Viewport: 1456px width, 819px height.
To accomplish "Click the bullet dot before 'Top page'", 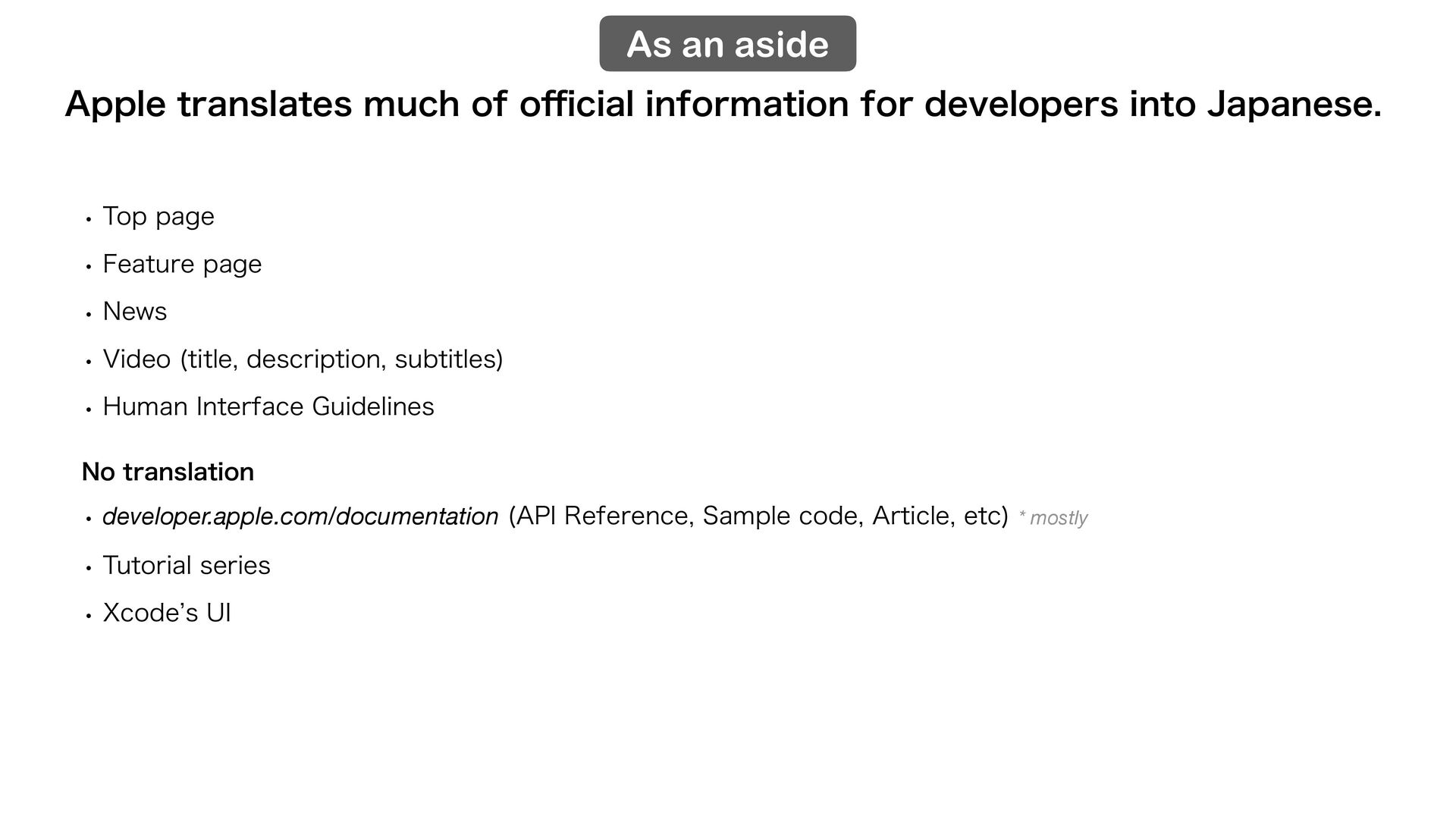I will click(89, 219).
